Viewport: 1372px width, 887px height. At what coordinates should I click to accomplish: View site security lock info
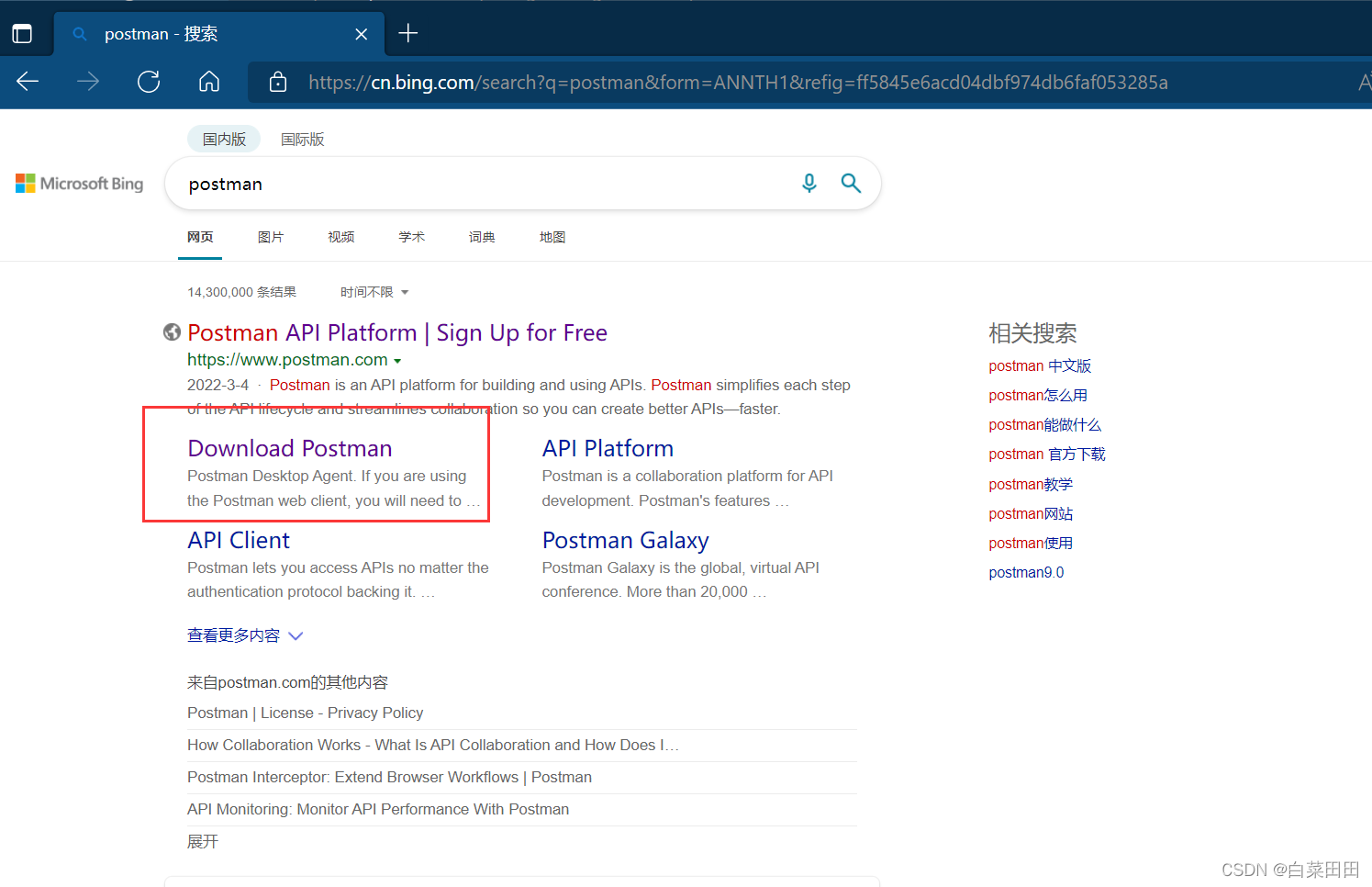(x=278, y=83)
